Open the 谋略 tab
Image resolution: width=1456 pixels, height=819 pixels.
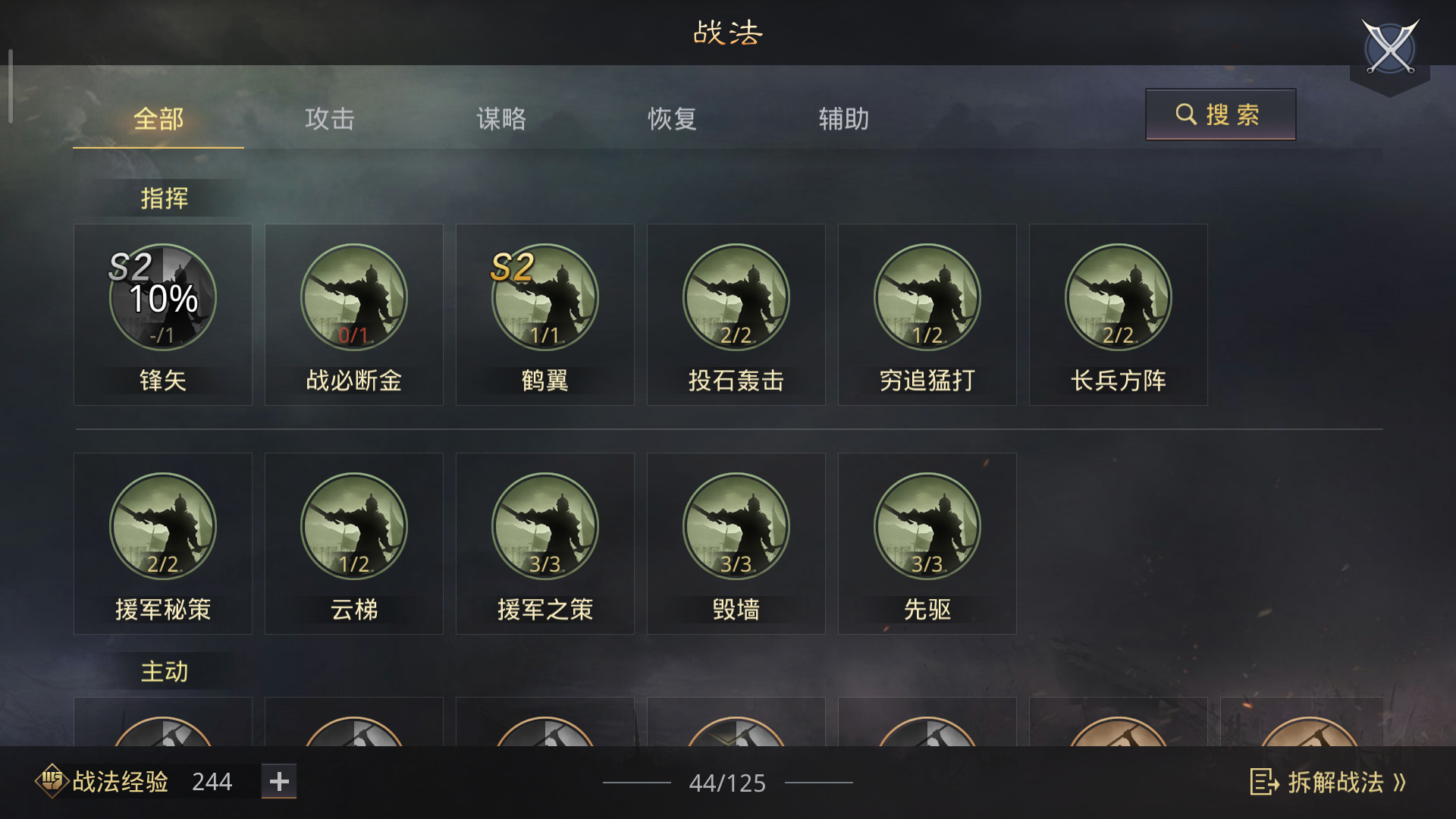click(501, 119)
